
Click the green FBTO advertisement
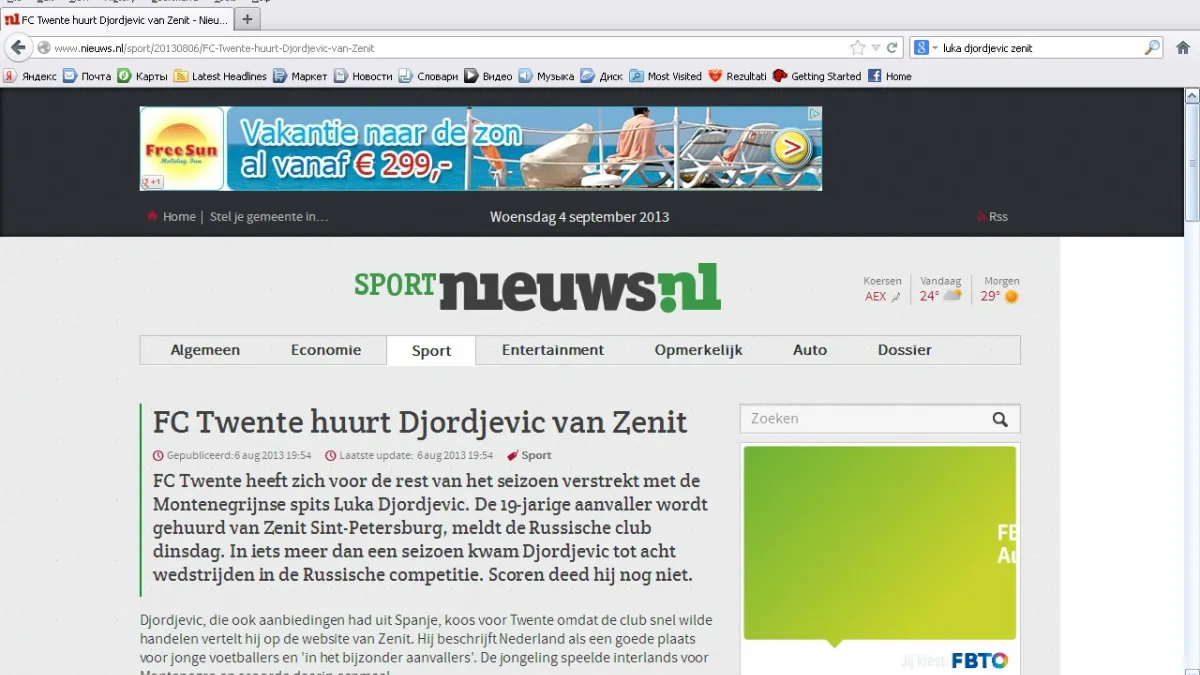(x=880, y=559)
